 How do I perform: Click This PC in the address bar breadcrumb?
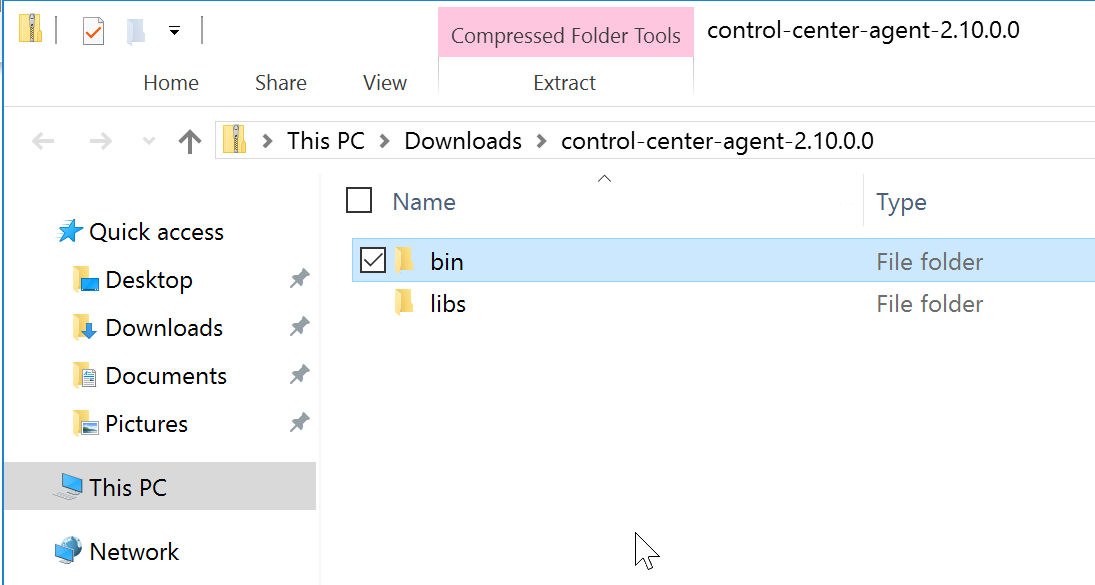[325, 140]
